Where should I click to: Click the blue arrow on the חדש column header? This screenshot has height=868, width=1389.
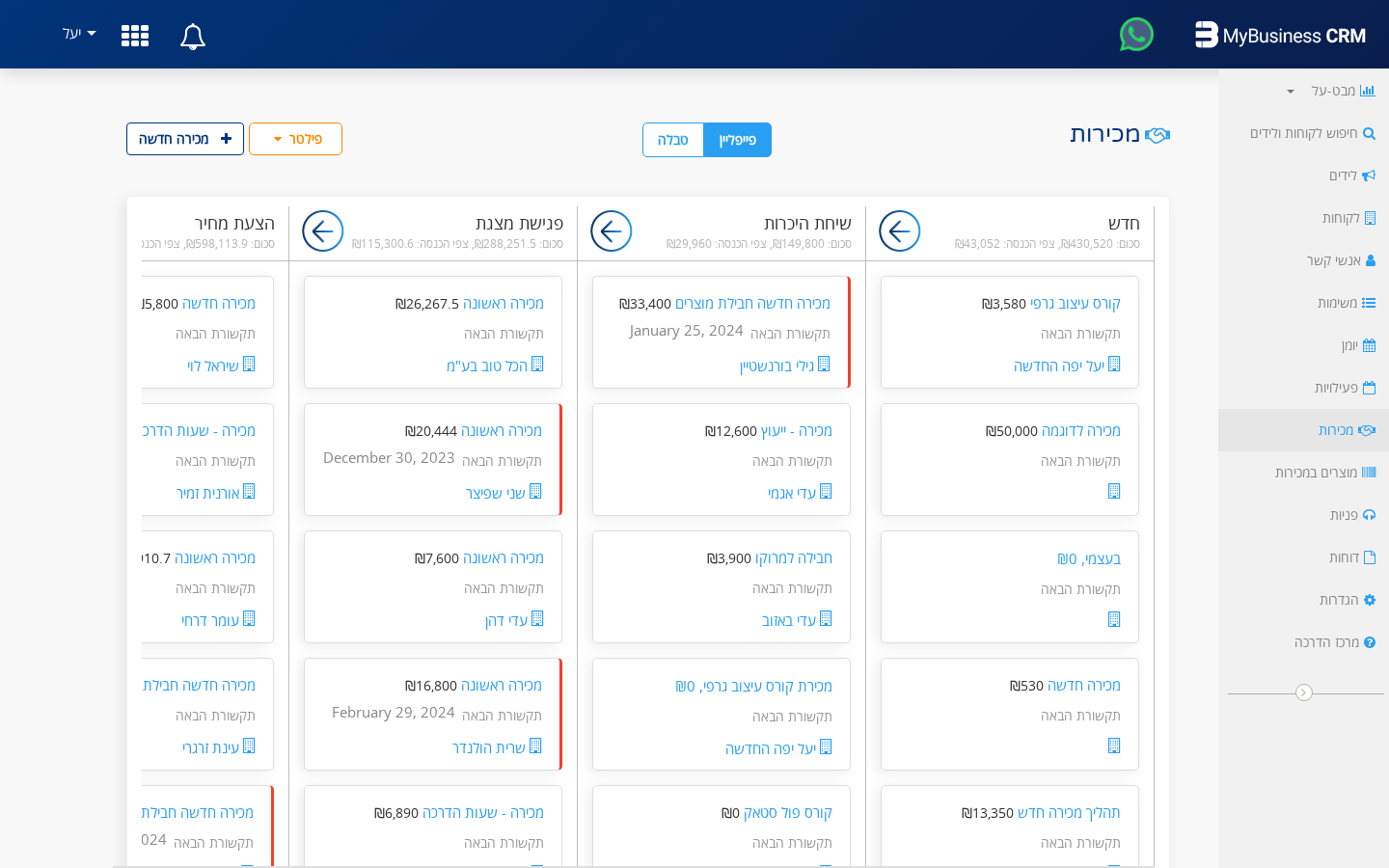[x=899, y=231]
